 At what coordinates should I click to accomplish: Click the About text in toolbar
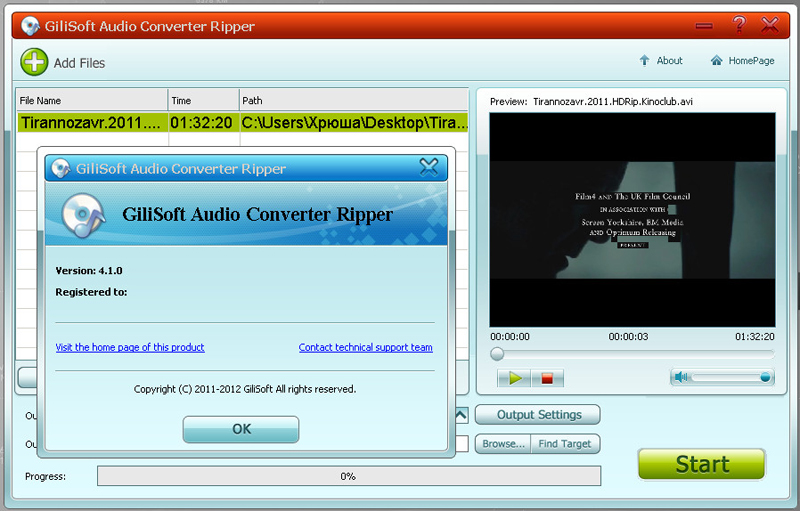[669, 61]
